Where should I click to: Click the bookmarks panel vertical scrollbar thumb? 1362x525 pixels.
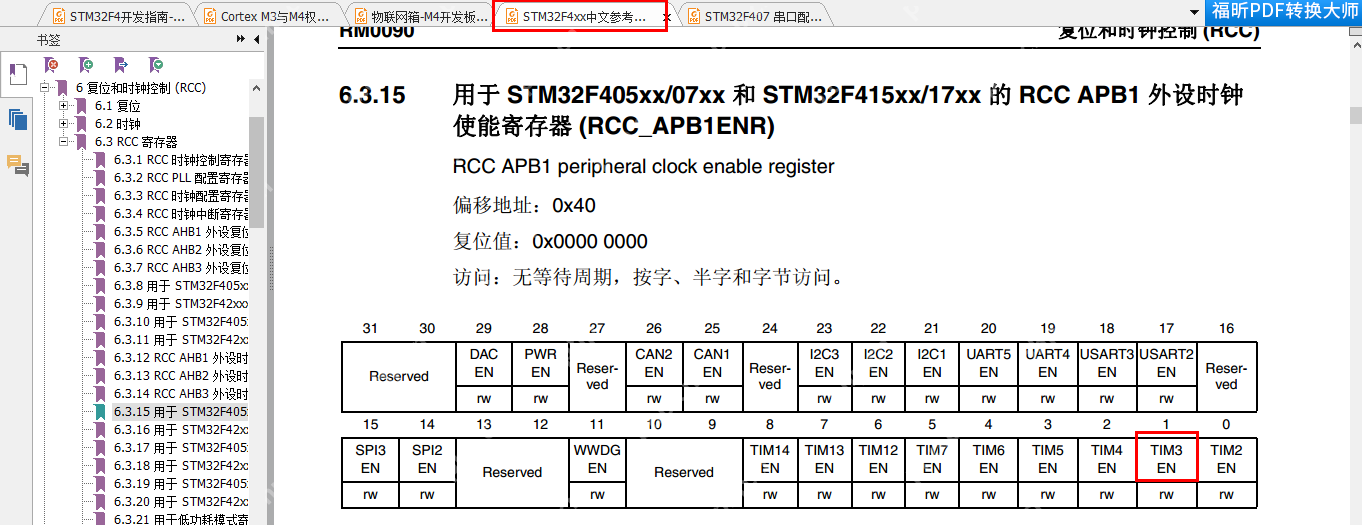pyautogui.click(x=256, y=172)
